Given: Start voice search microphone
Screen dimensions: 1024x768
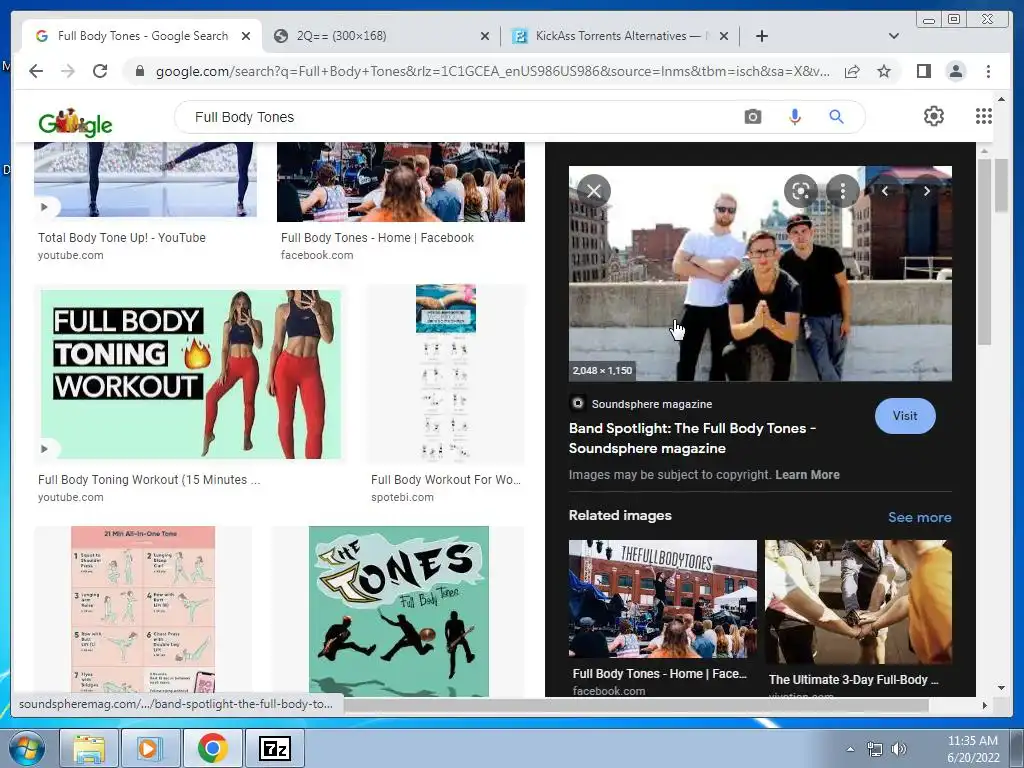Looking at the screenshot, I should pyautogui.click(x=795, y=117).
